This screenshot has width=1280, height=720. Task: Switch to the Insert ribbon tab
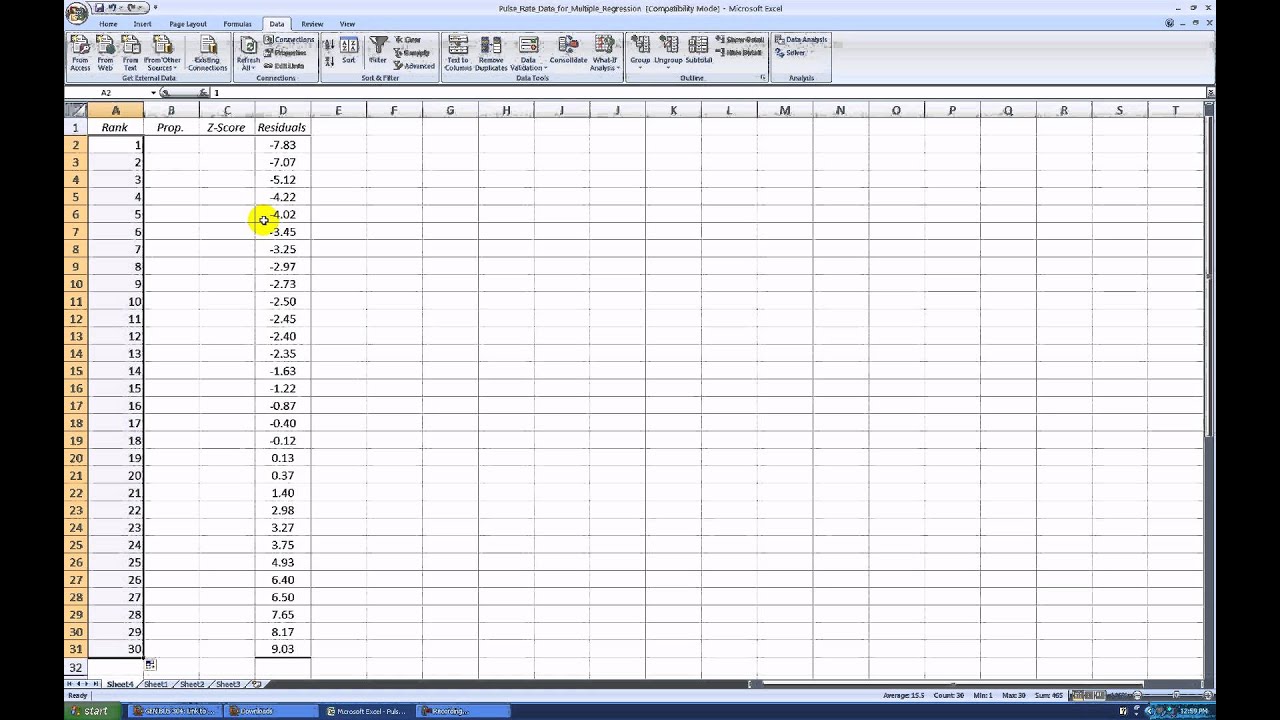tap(143, 24)
